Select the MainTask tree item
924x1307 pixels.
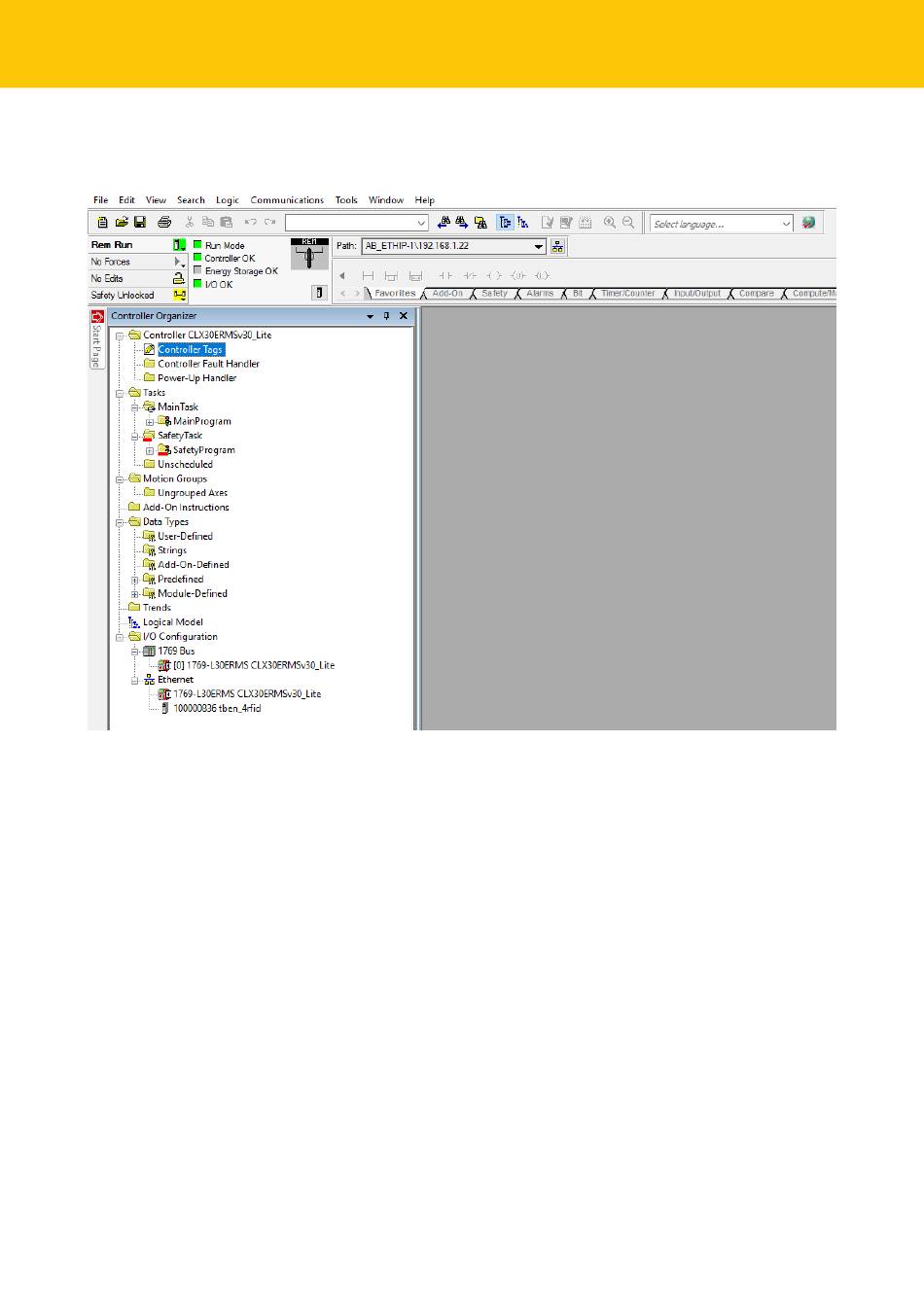pyautogui.click(x=178, y=407)
